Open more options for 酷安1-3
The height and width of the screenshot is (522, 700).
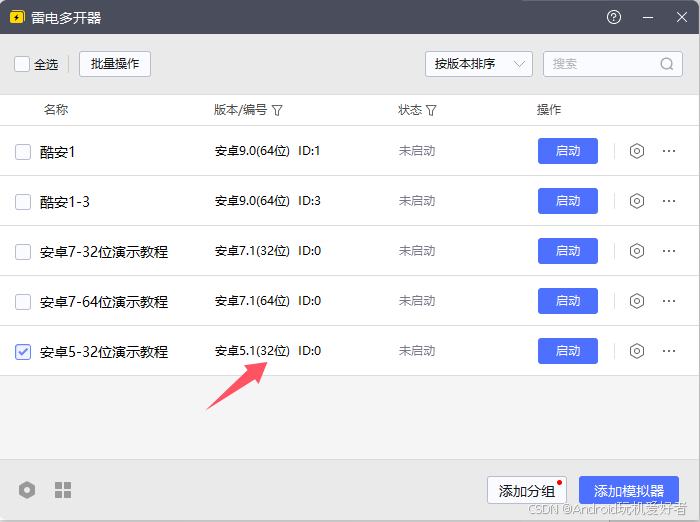(x=669, y=201)
